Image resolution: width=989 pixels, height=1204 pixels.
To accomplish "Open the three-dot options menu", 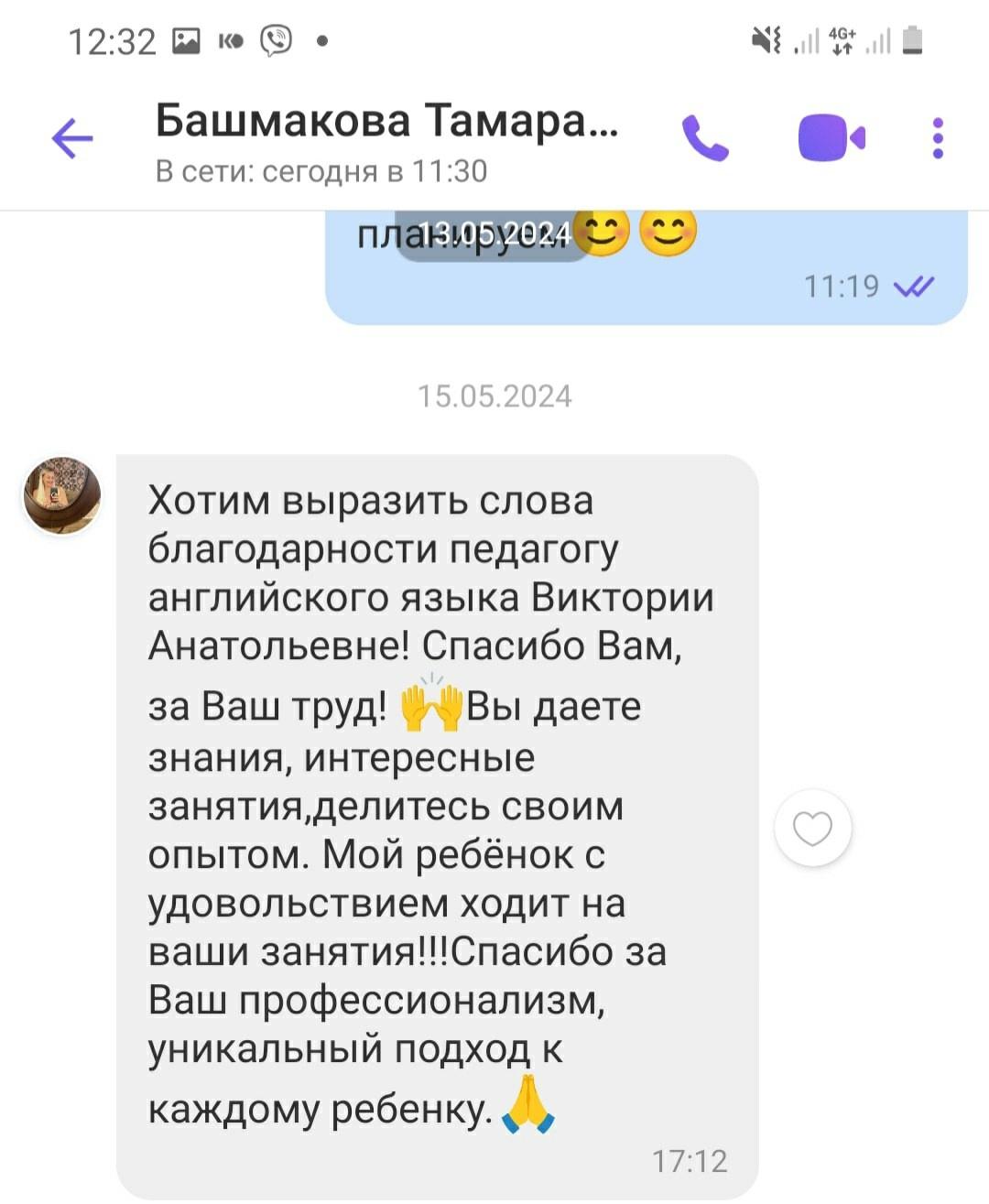I will (938, 138).
